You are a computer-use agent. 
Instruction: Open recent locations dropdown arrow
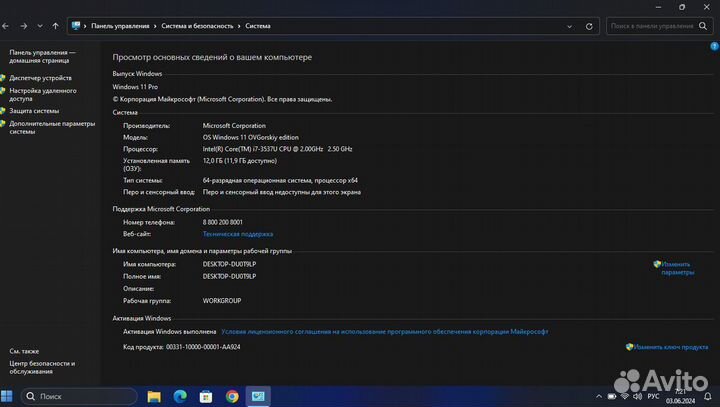[x=40, y=26]
